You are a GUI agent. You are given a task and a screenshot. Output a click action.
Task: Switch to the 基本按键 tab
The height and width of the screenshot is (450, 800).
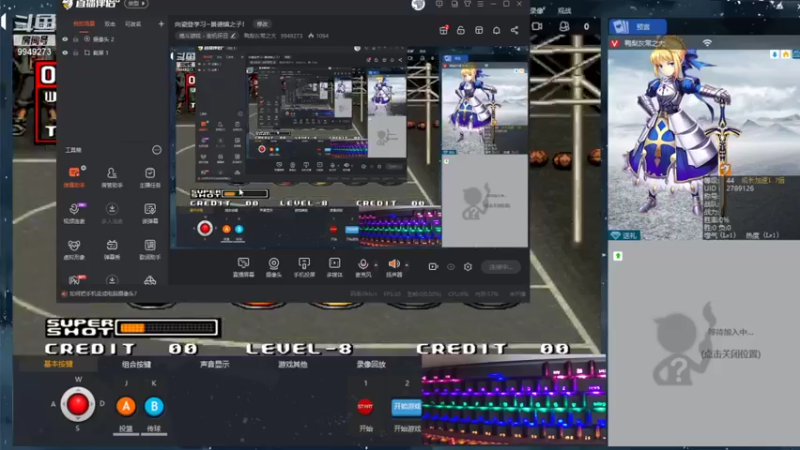pos(58,364)
